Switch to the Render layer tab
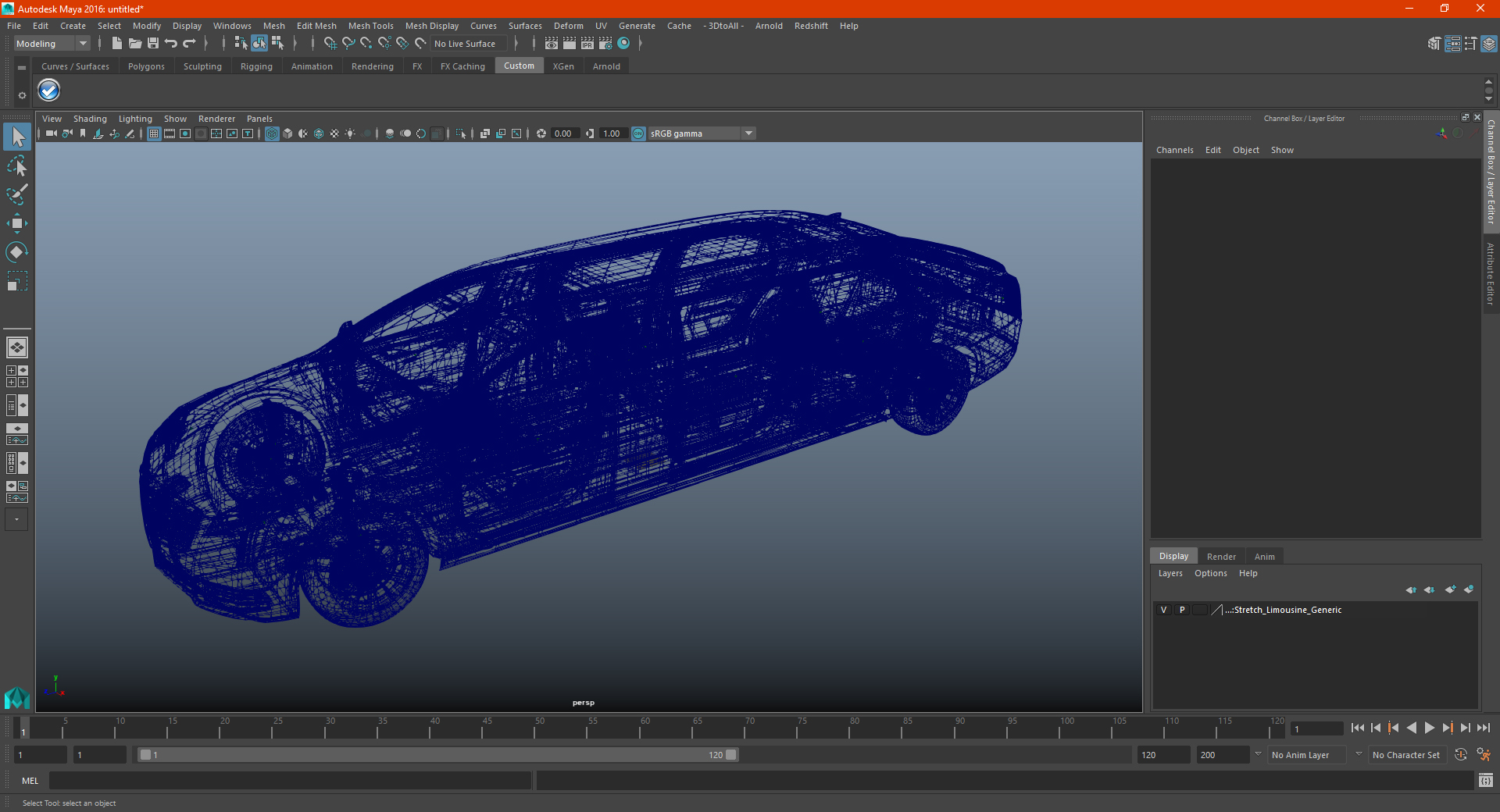Screen dimensions: 1500x812 (1221, 557)
